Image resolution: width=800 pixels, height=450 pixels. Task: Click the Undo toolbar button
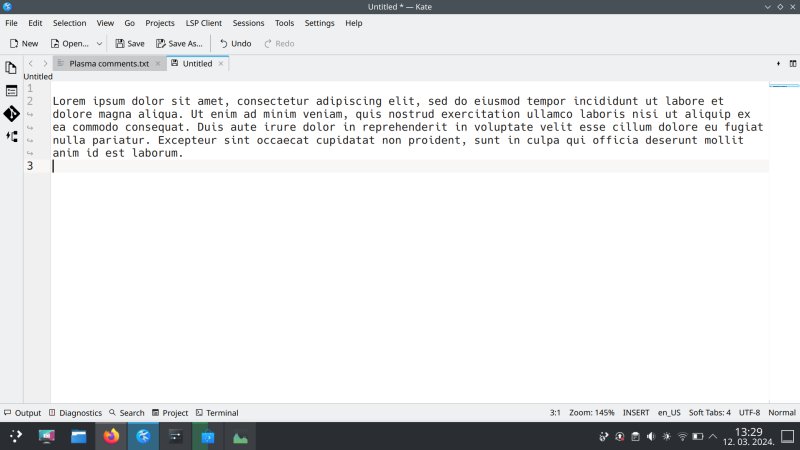pyautogui.click(x=235, y=44)
